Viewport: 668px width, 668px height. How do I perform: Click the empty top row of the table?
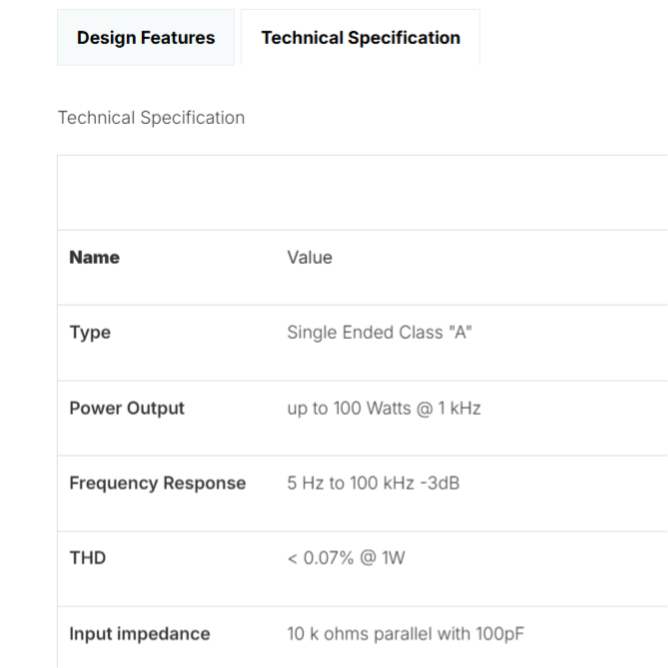[362, 193]
